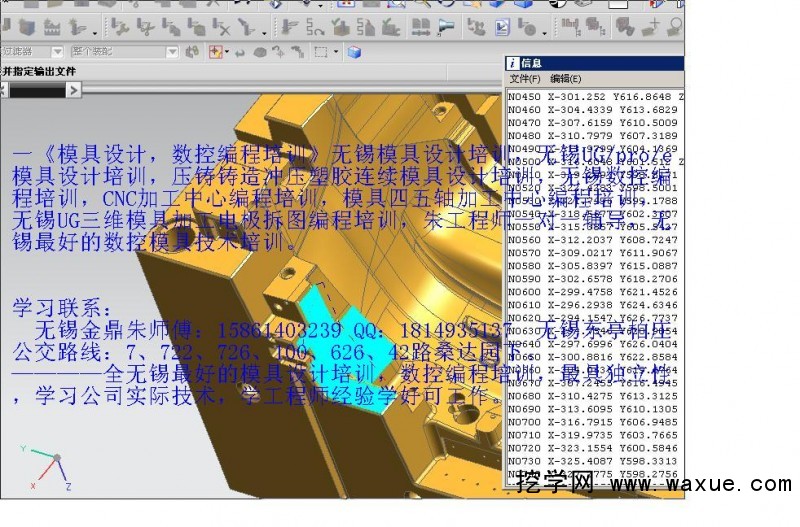Click the N0560 X-312.2037 code line
Image resolution: width=800 pixels, height=527 pixels.
[592, 240]
